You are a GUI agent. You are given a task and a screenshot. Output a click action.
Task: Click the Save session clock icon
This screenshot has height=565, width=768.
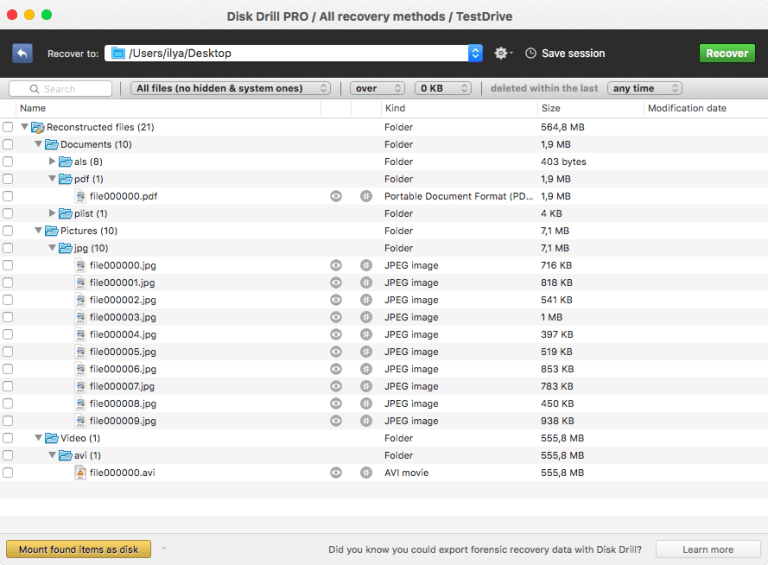pos(530,53)
